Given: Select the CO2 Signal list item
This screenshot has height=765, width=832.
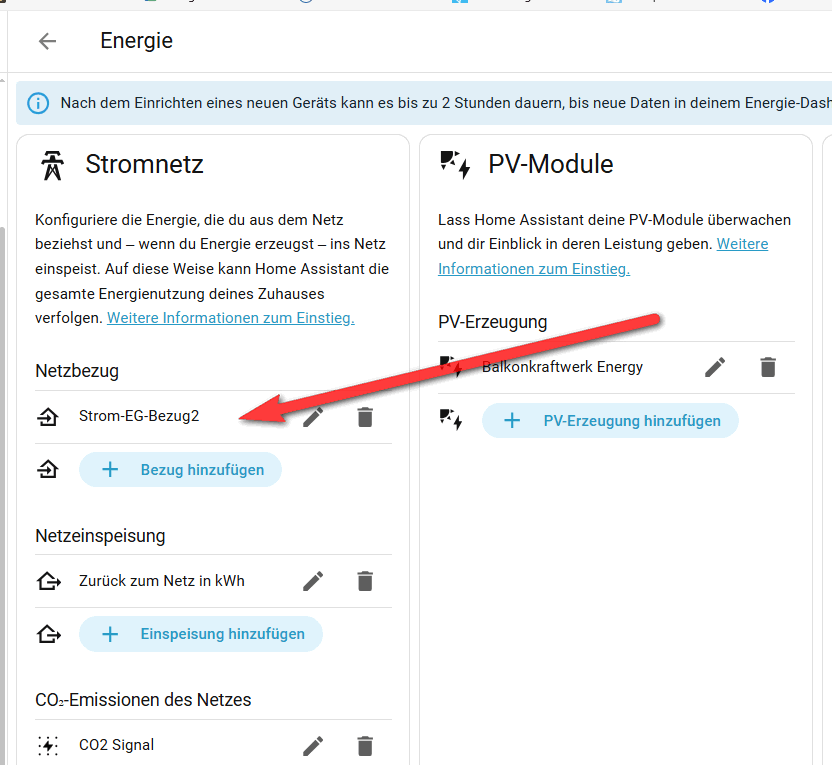Looking at the screenshot, I should point(116,745).
